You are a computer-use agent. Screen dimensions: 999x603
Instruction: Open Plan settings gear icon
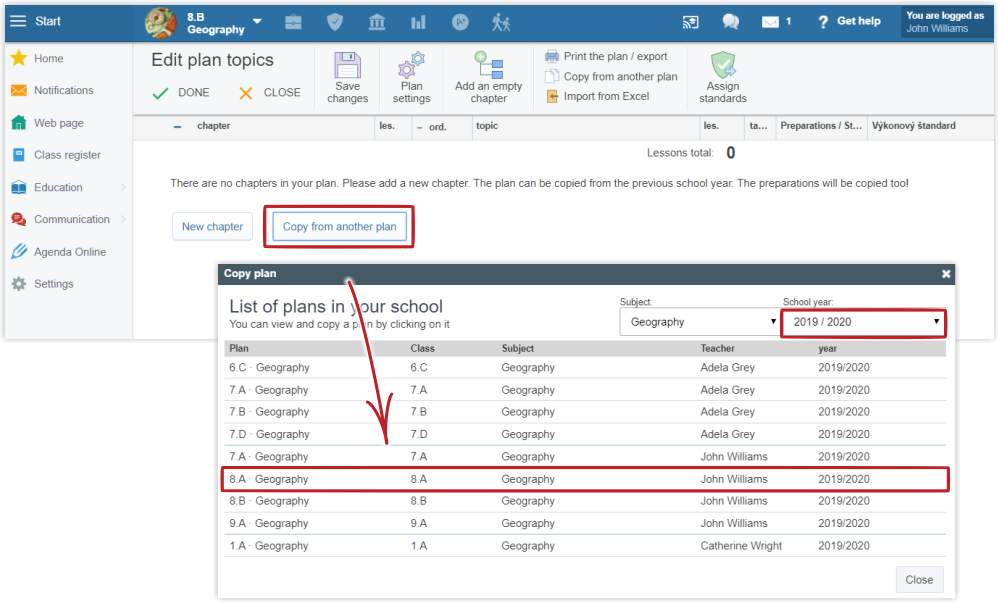pyautogui.click(x=411, y=66)
